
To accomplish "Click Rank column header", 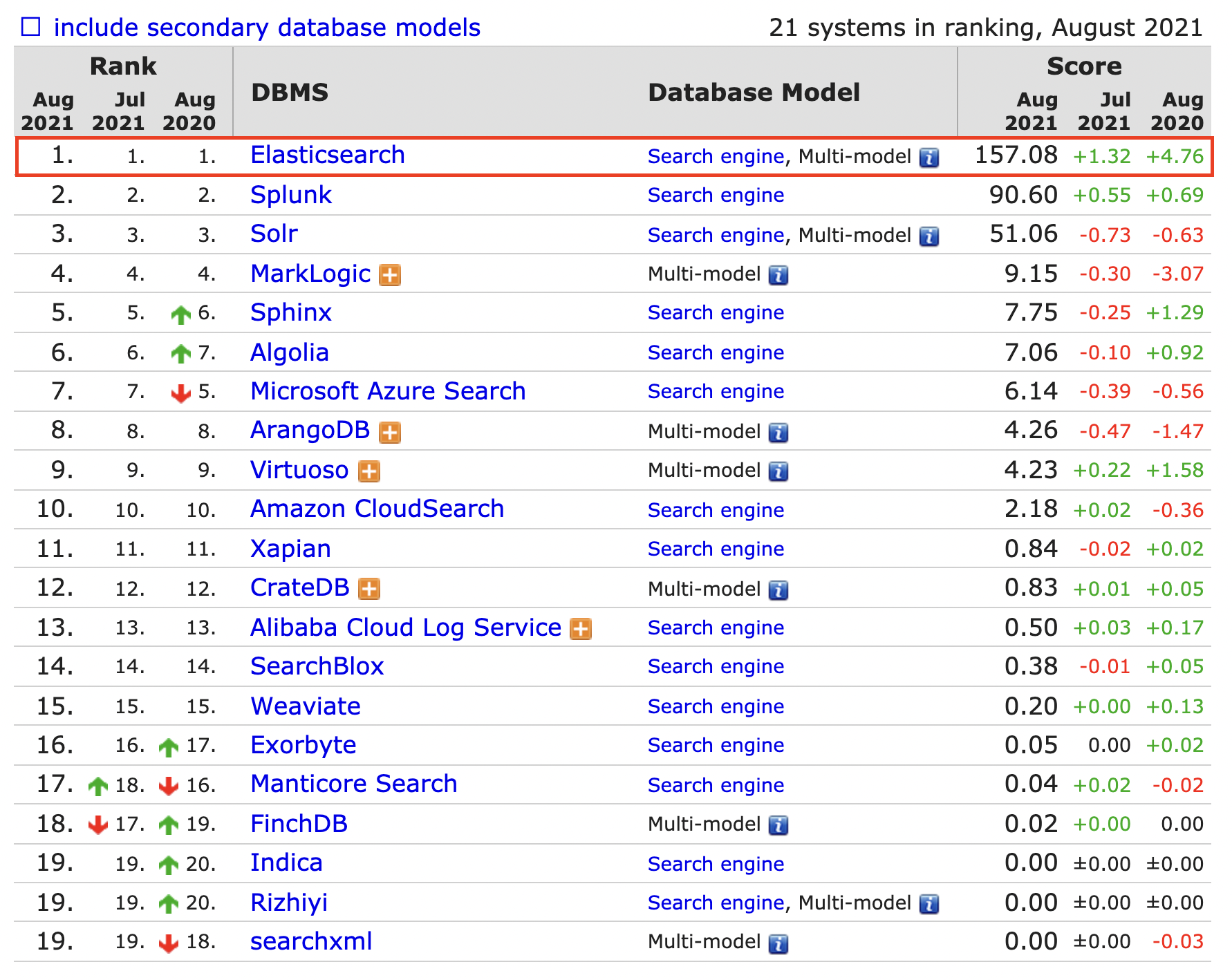I will (x=123, y=66).
